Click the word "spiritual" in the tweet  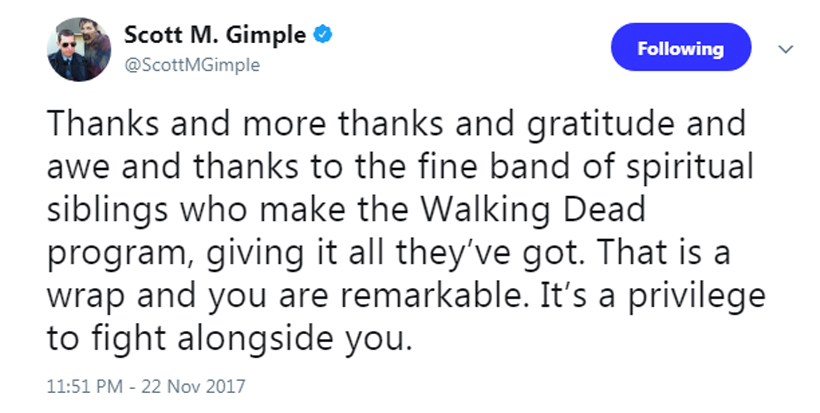685,170
